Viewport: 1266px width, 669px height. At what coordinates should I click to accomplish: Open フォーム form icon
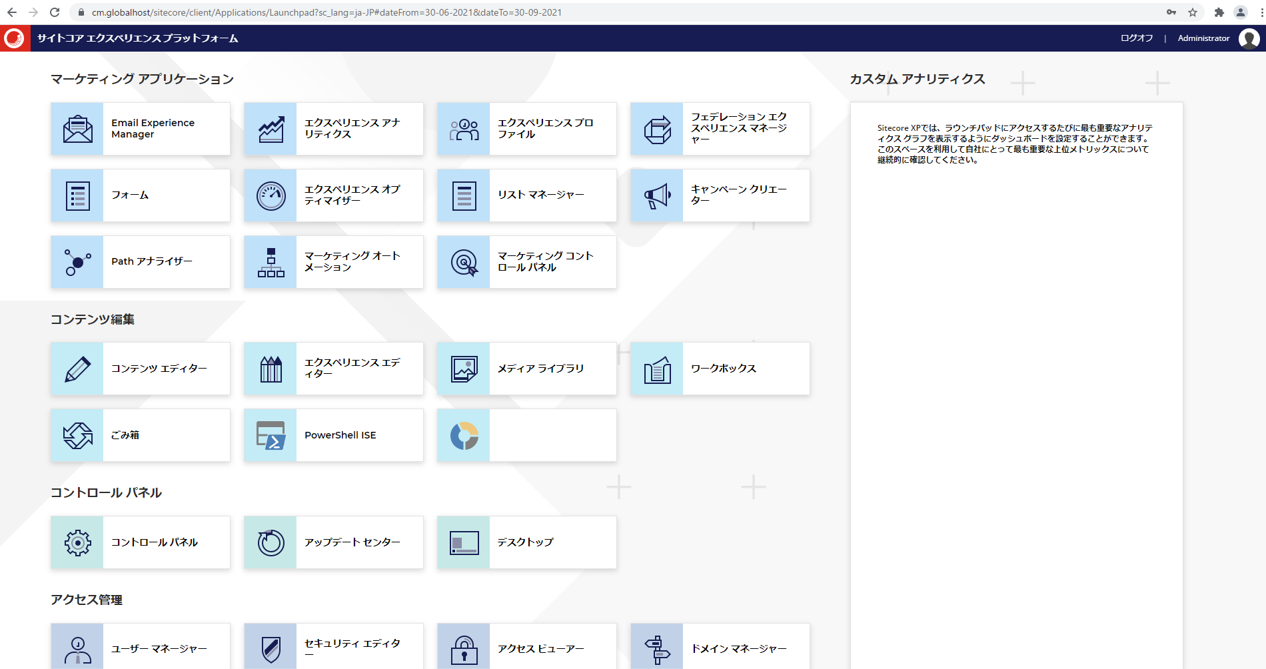tap(77, 195)
